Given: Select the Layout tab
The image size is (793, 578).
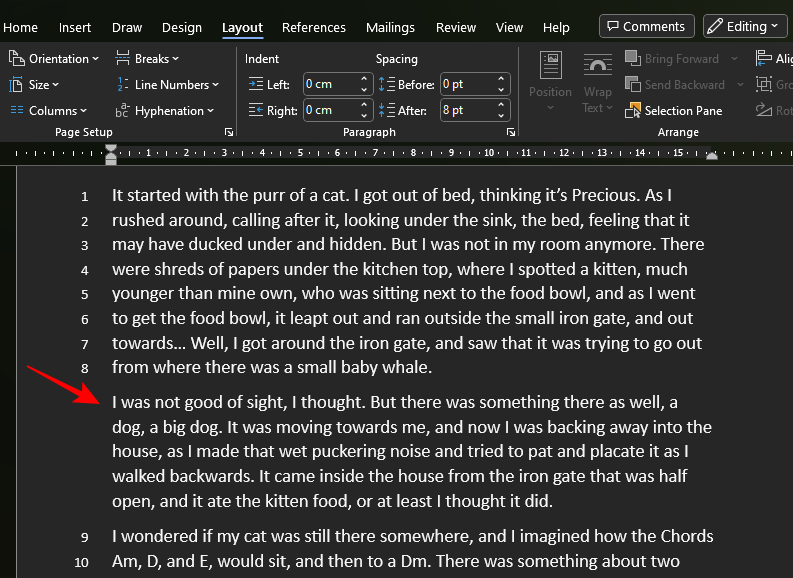Looking at the screenshot, I should tap(242, 27).
